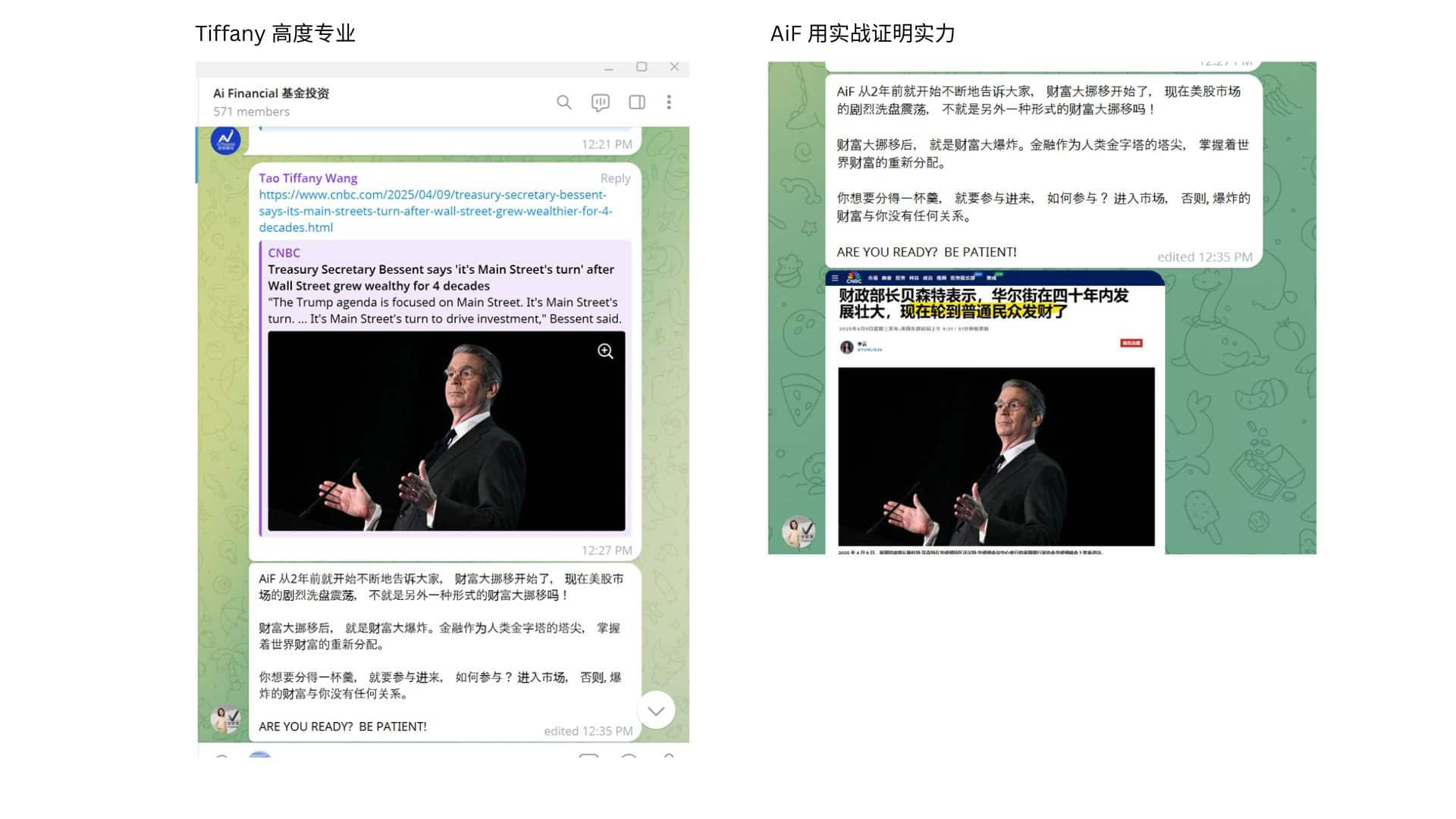Open the discussion comments icon in chat header

click(600, 102)
